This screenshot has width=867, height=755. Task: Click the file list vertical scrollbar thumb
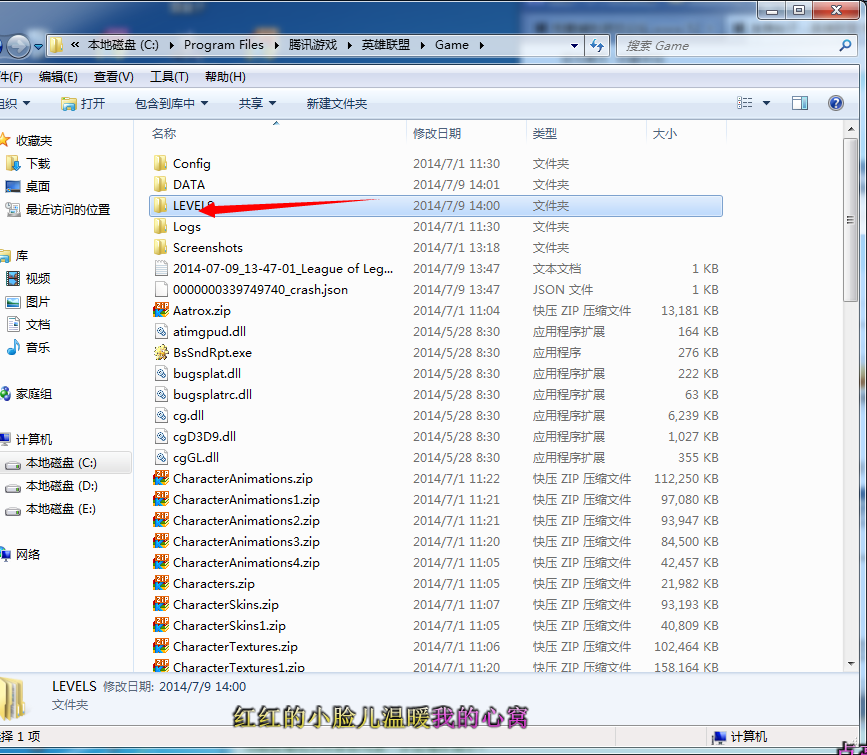850,220
